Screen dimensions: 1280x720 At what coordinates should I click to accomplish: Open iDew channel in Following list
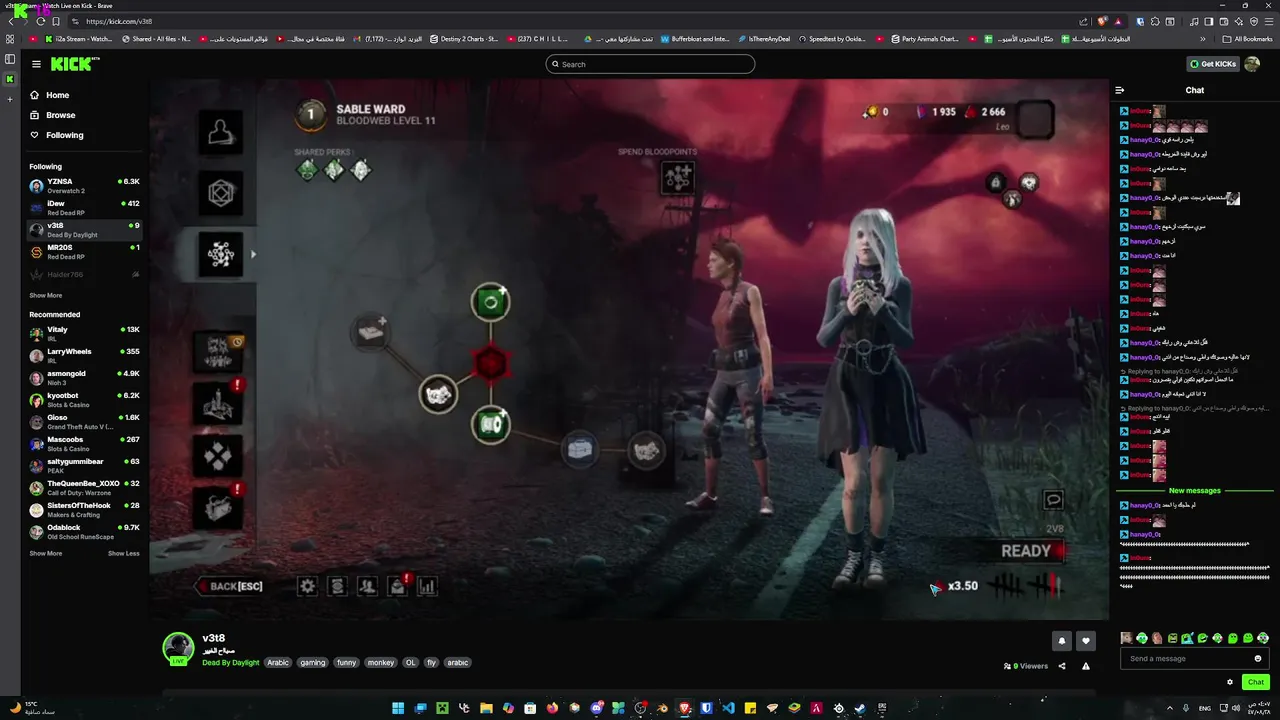tap(84, 207)
